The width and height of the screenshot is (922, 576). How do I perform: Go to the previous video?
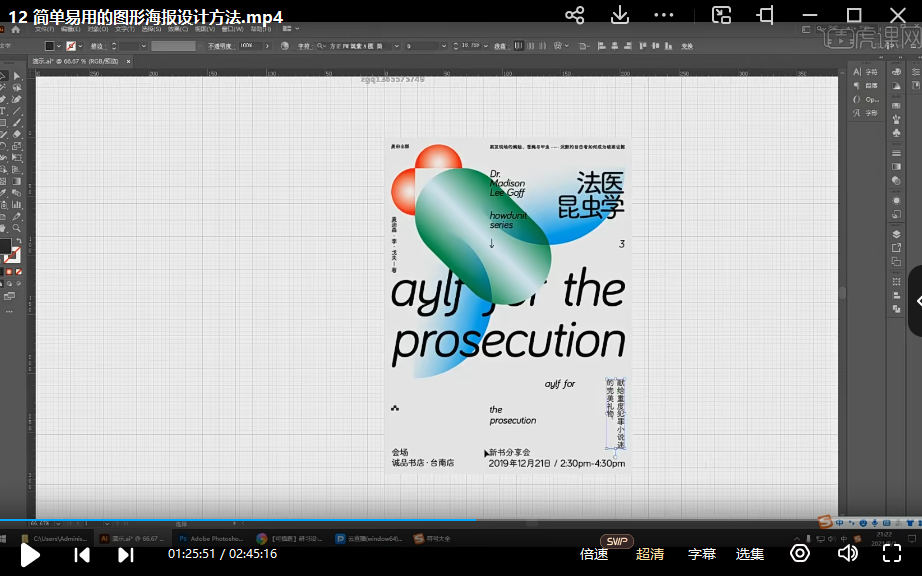[83, 554]
